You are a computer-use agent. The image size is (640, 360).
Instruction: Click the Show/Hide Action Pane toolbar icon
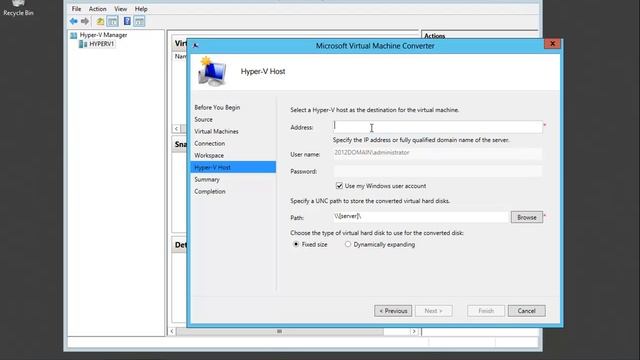[139, 21]
